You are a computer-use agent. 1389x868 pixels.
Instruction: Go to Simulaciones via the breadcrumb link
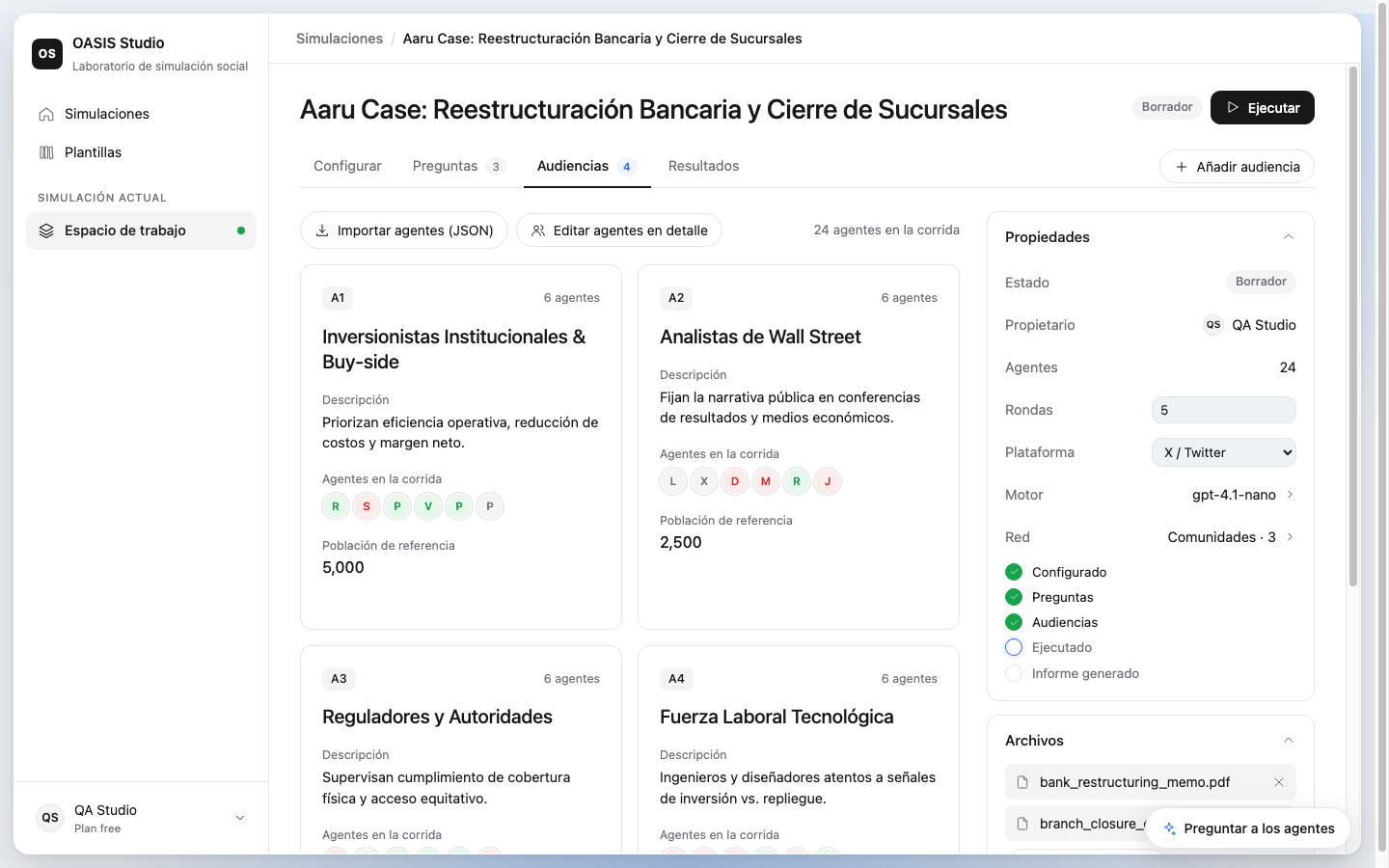click(340, 39)
